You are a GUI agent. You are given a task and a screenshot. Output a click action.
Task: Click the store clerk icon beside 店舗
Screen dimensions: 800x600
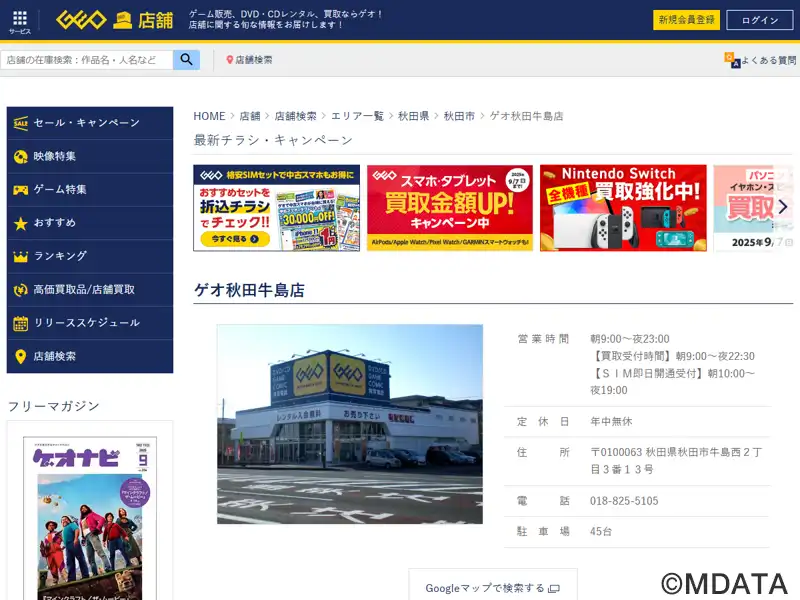point(122,20)
